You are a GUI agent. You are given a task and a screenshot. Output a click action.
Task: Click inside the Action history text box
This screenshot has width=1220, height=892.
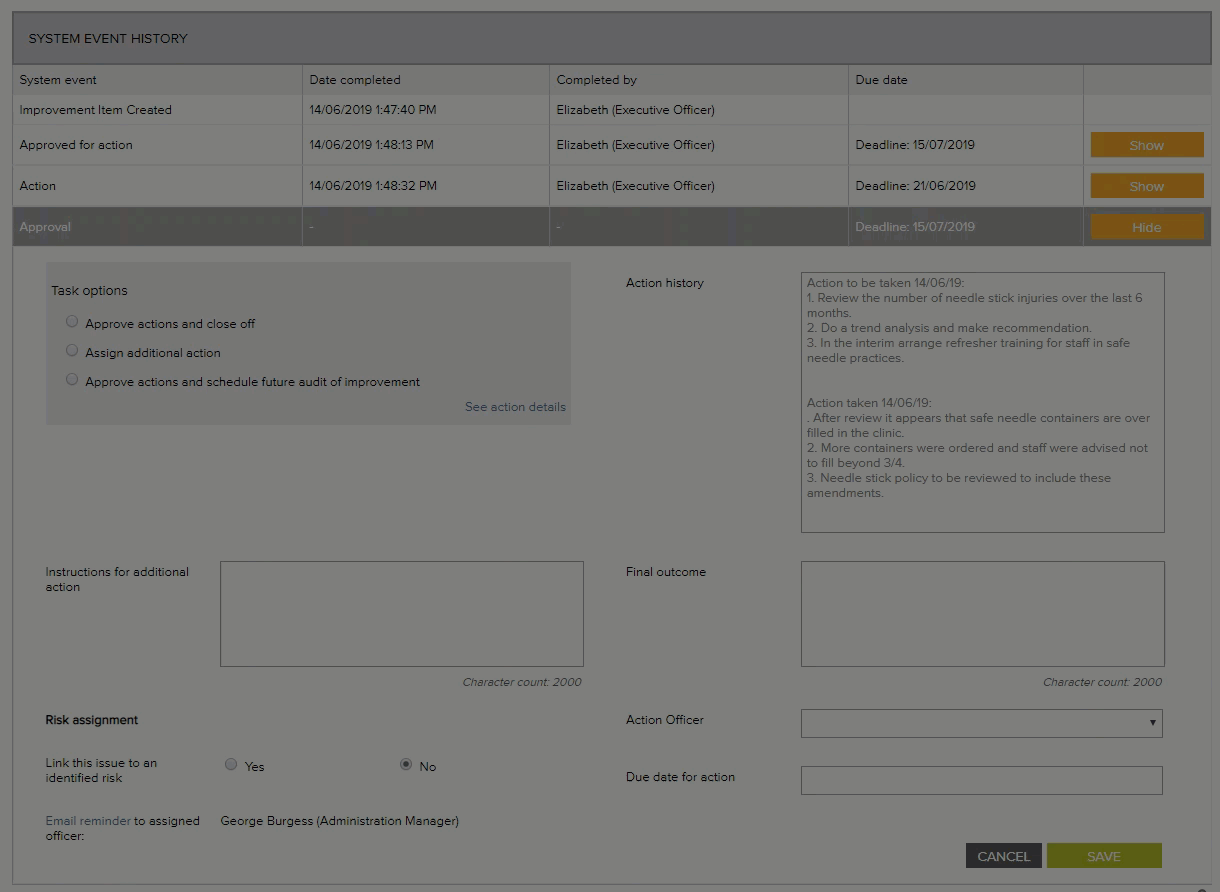click(982, 402)
